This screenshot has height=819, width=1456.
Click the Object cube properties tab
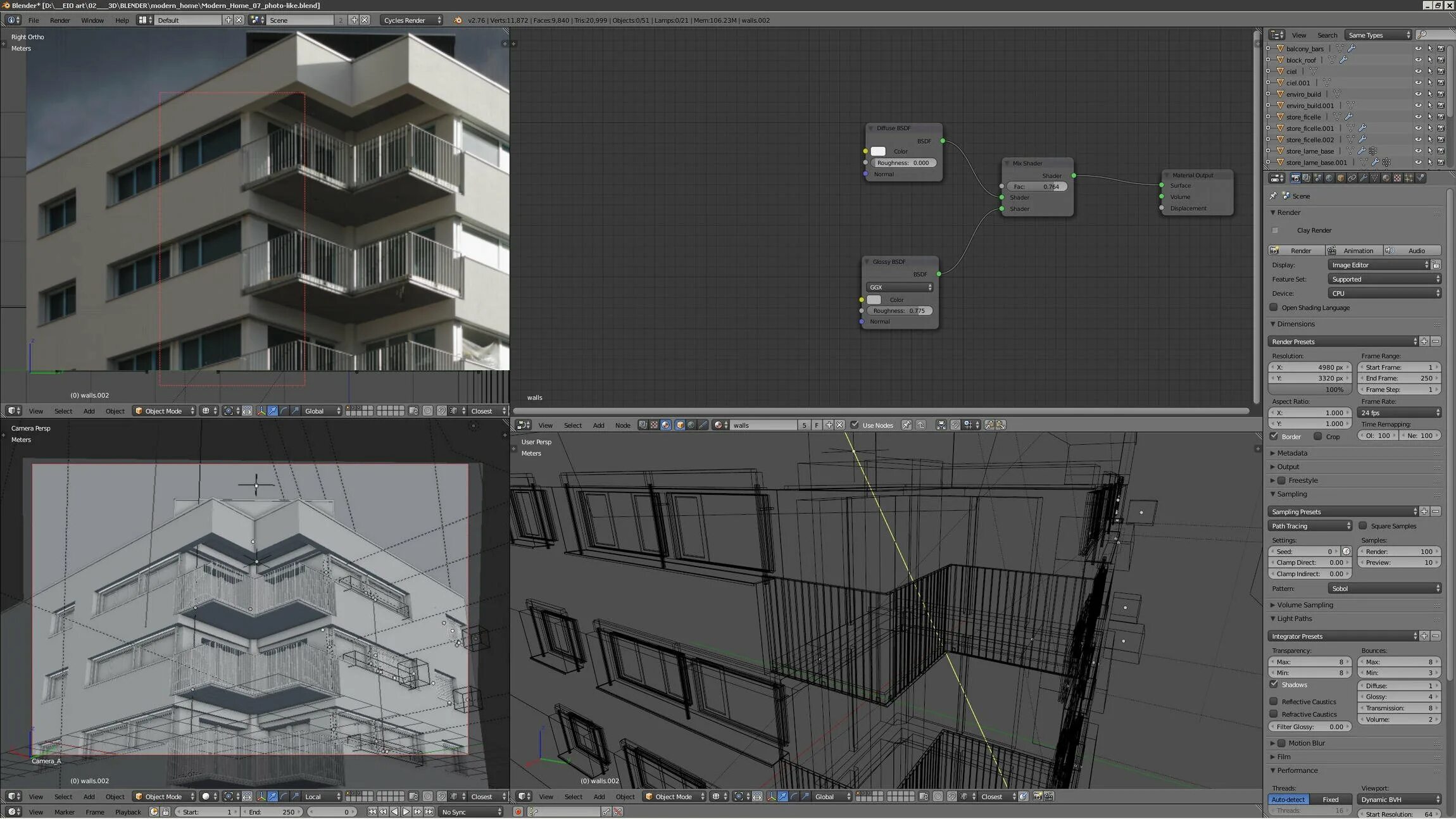[x=1340, y=178]
